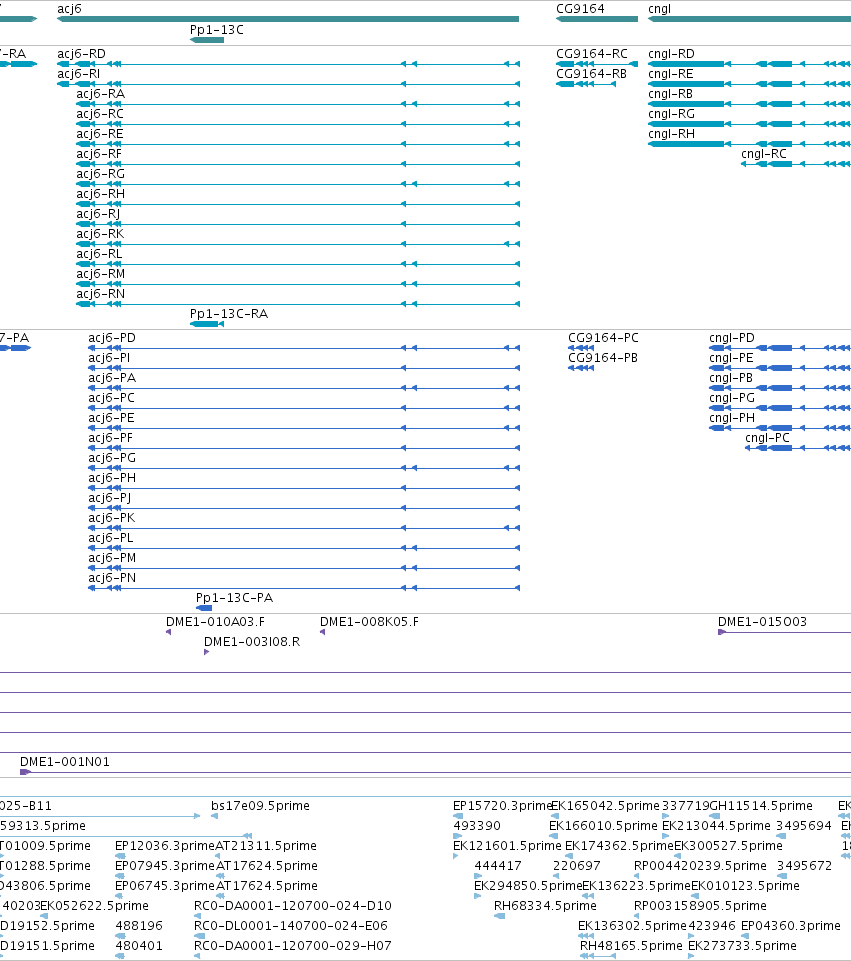
Task: Pick the cngl-RH transcript label
Action: (x=671, y=134)
